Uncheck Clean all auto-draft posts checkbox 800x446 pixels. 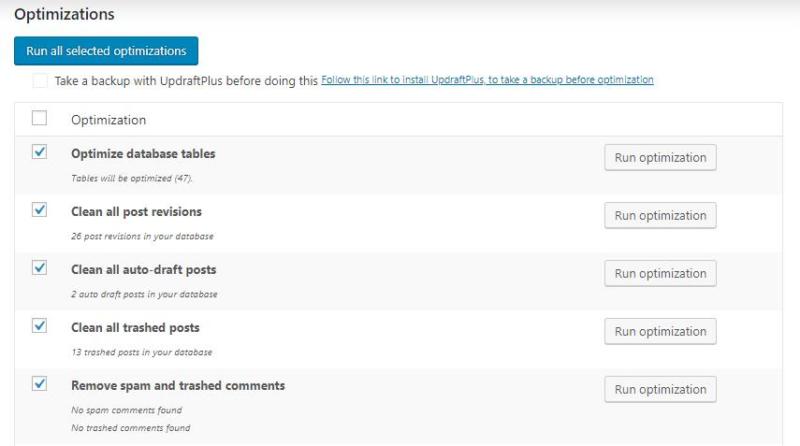[x=39, y=267]
